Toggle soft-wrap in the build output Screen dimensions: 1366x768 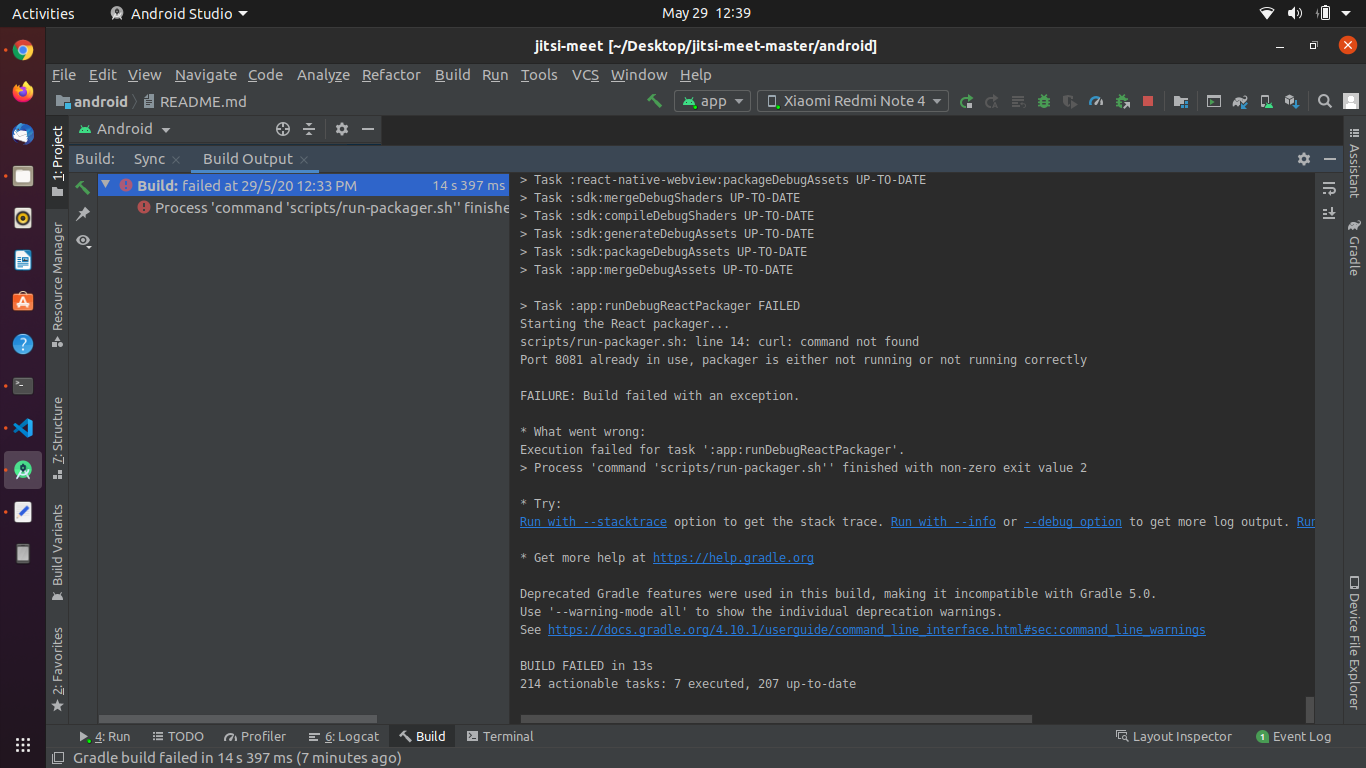pos(1330,190)
